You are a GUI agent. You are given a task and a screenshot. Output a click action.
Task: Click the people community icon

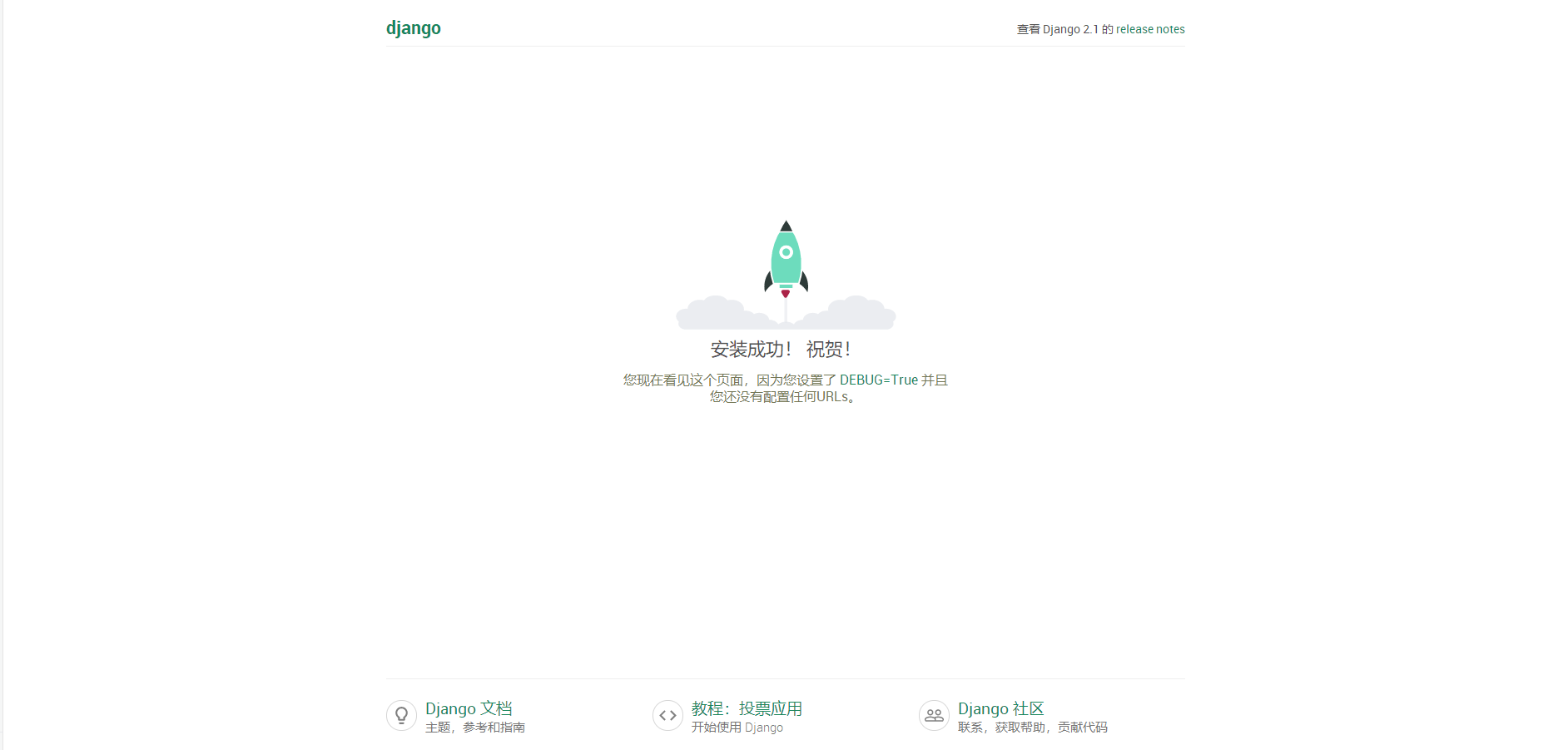click(x=934, y=715)
